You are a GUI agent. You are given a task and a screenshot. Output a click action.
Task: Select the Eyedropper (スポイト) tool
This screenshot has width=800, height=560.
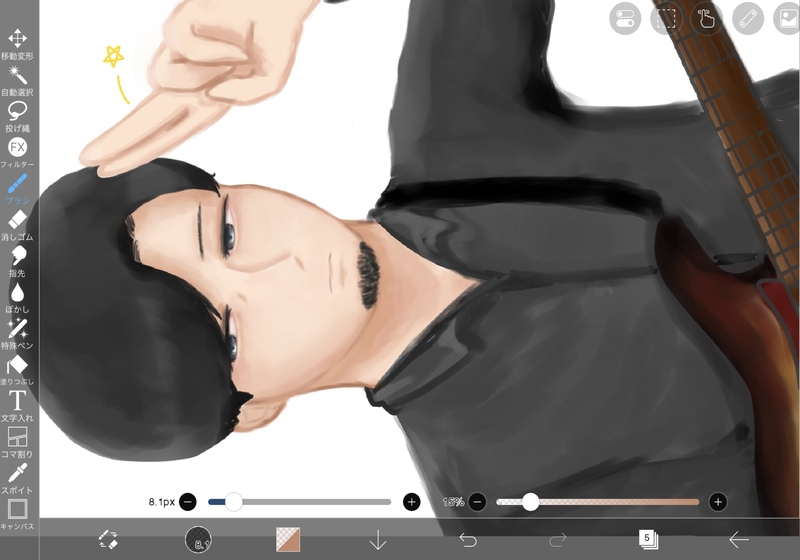tap(17, 479)
